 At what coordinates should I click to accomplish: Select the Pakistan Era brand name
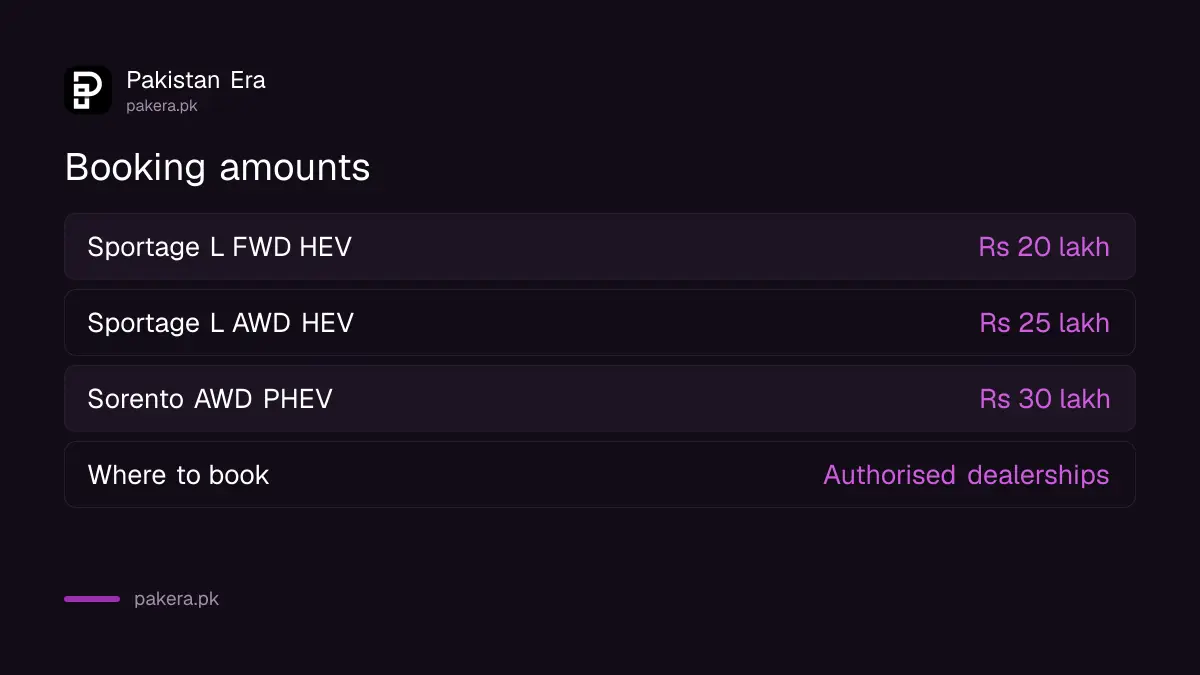click(196, 80)
